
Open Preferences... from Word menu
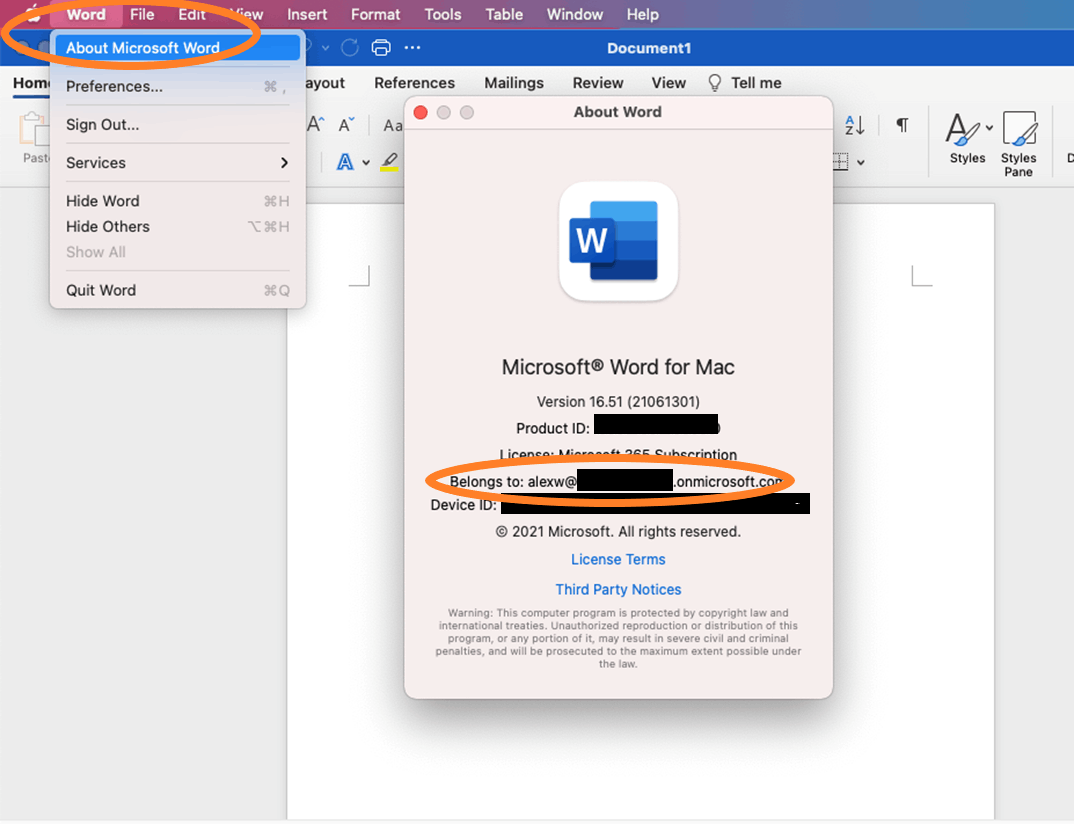[x=177, y=86]
